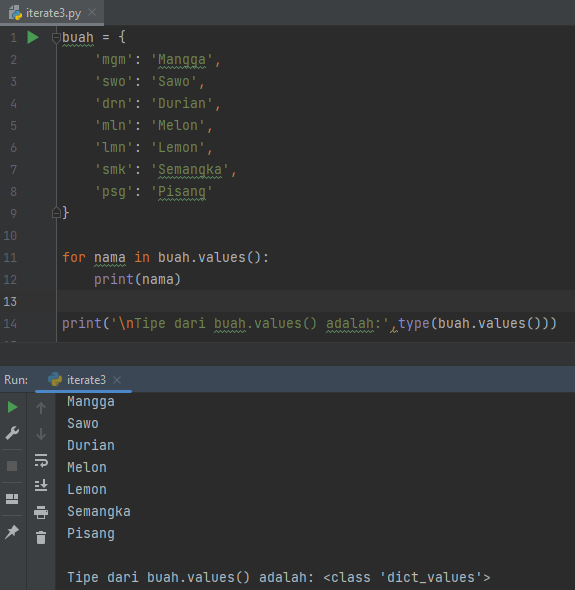Viewport: 575px width, 590px height.
Task: Click line number 11 in gutter
Action: click(10, 257)
